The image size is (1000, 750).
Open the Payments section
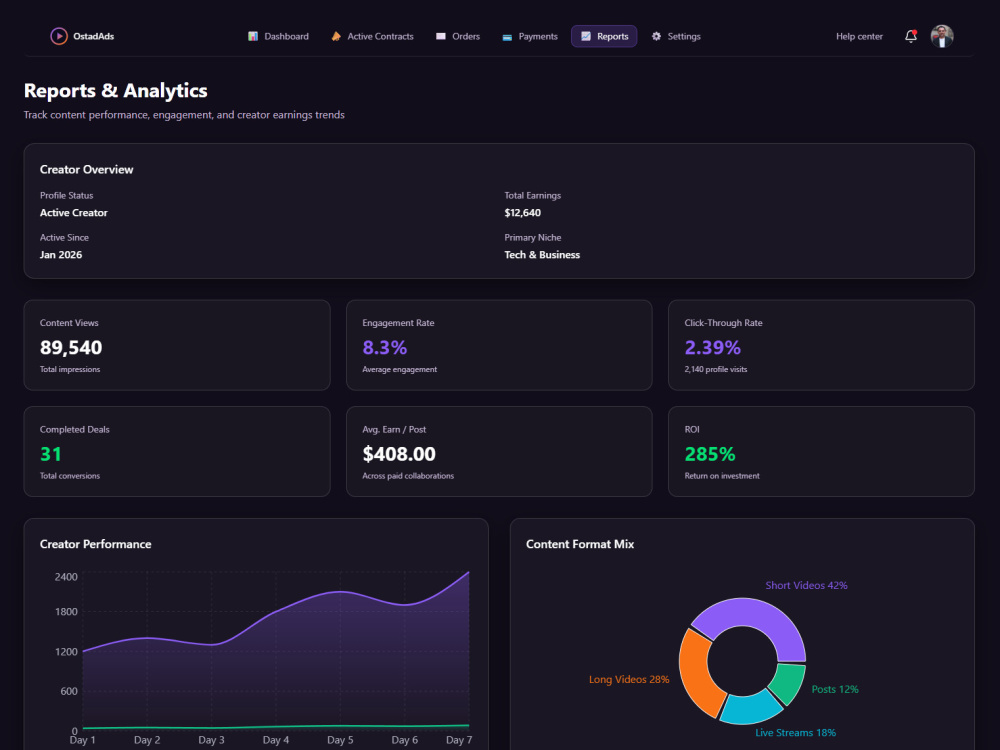click(x=530, y=36)
